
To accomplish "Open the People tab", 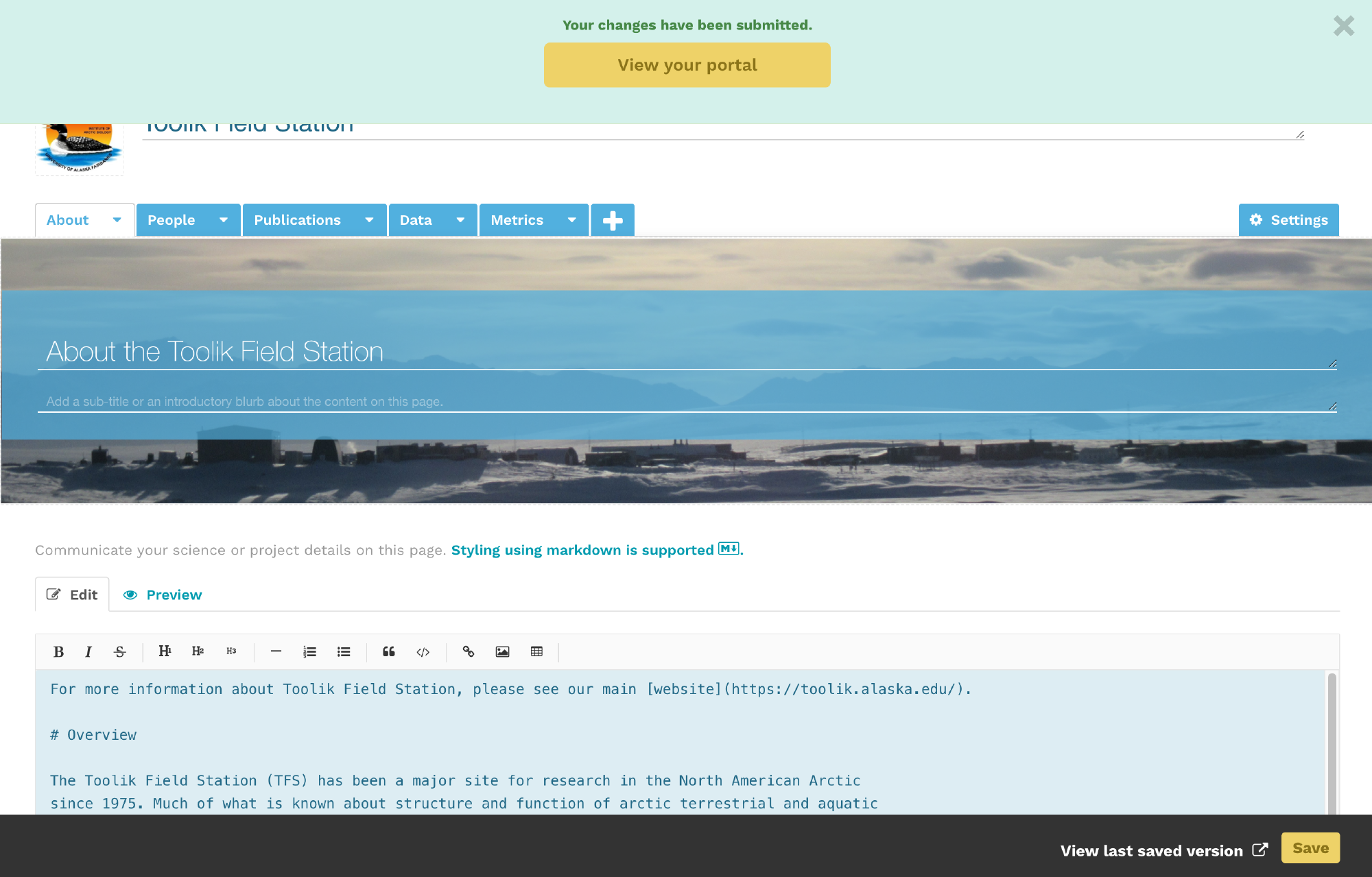I will [x=171, y=220].
